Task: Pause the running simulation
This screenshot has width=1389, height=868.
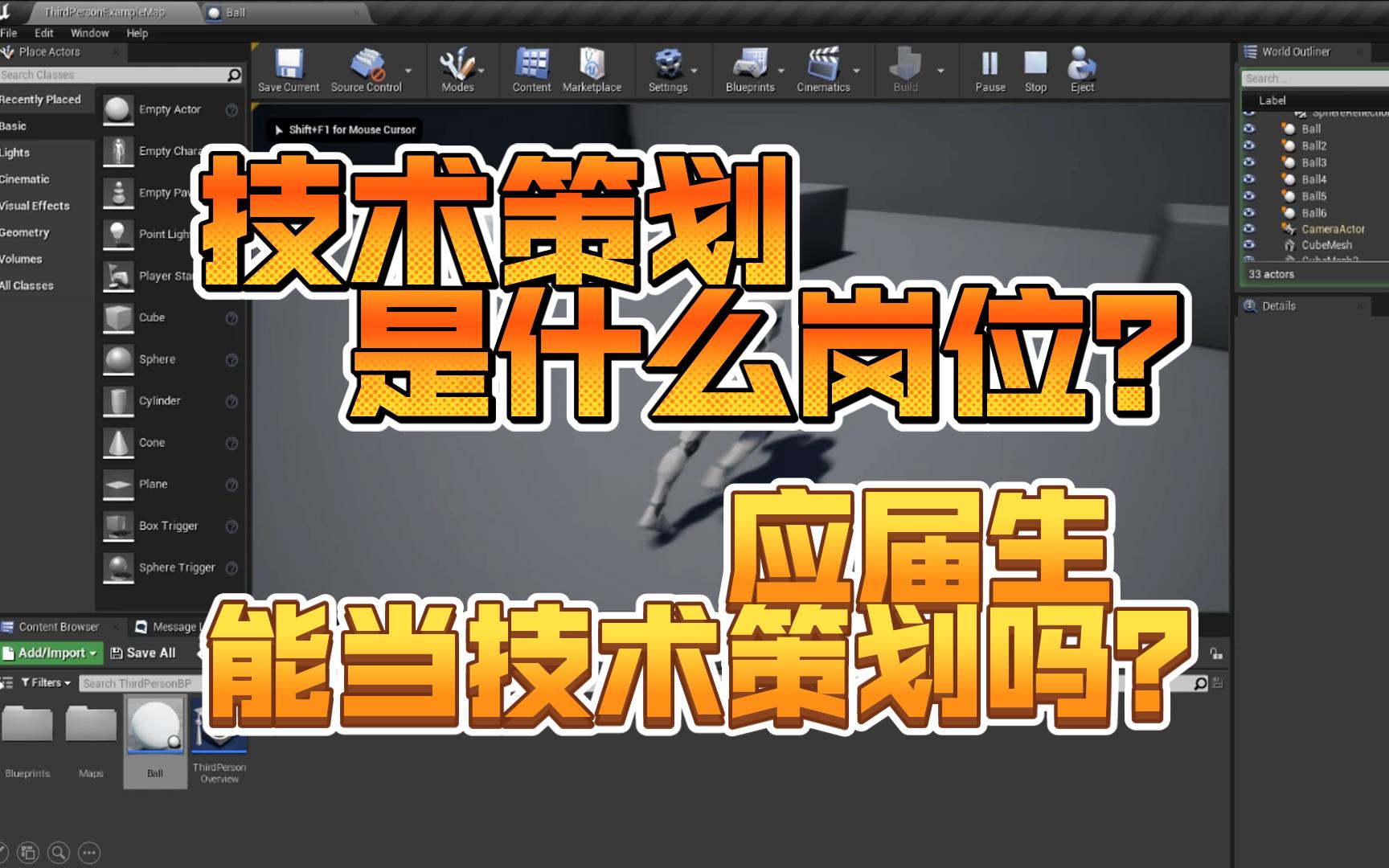Action: 990,63
